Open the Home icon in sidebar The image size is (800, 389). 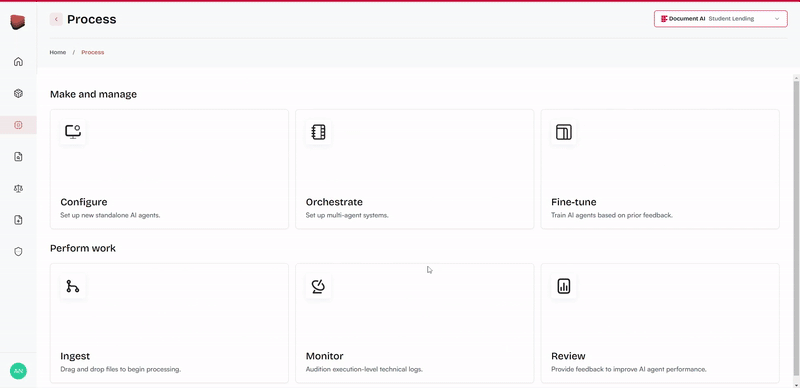pyautogui.click(x=18, y=62)
